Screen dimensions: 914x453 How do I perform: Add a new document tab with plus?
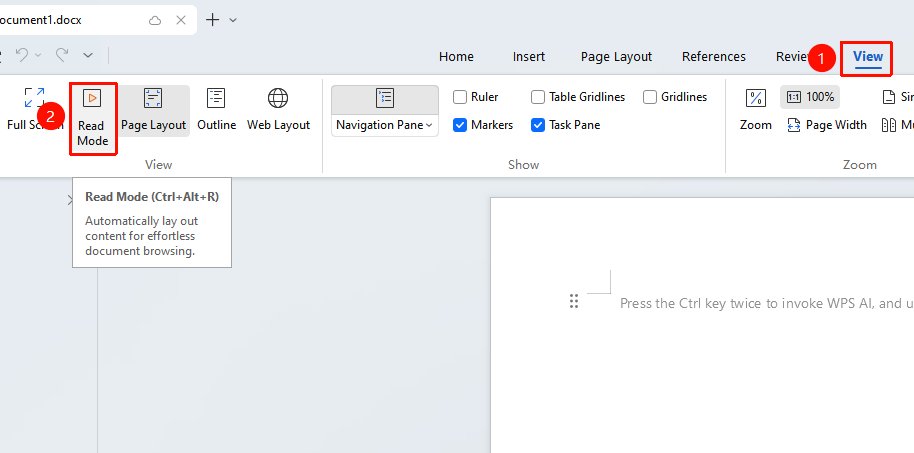pos(213,20)
